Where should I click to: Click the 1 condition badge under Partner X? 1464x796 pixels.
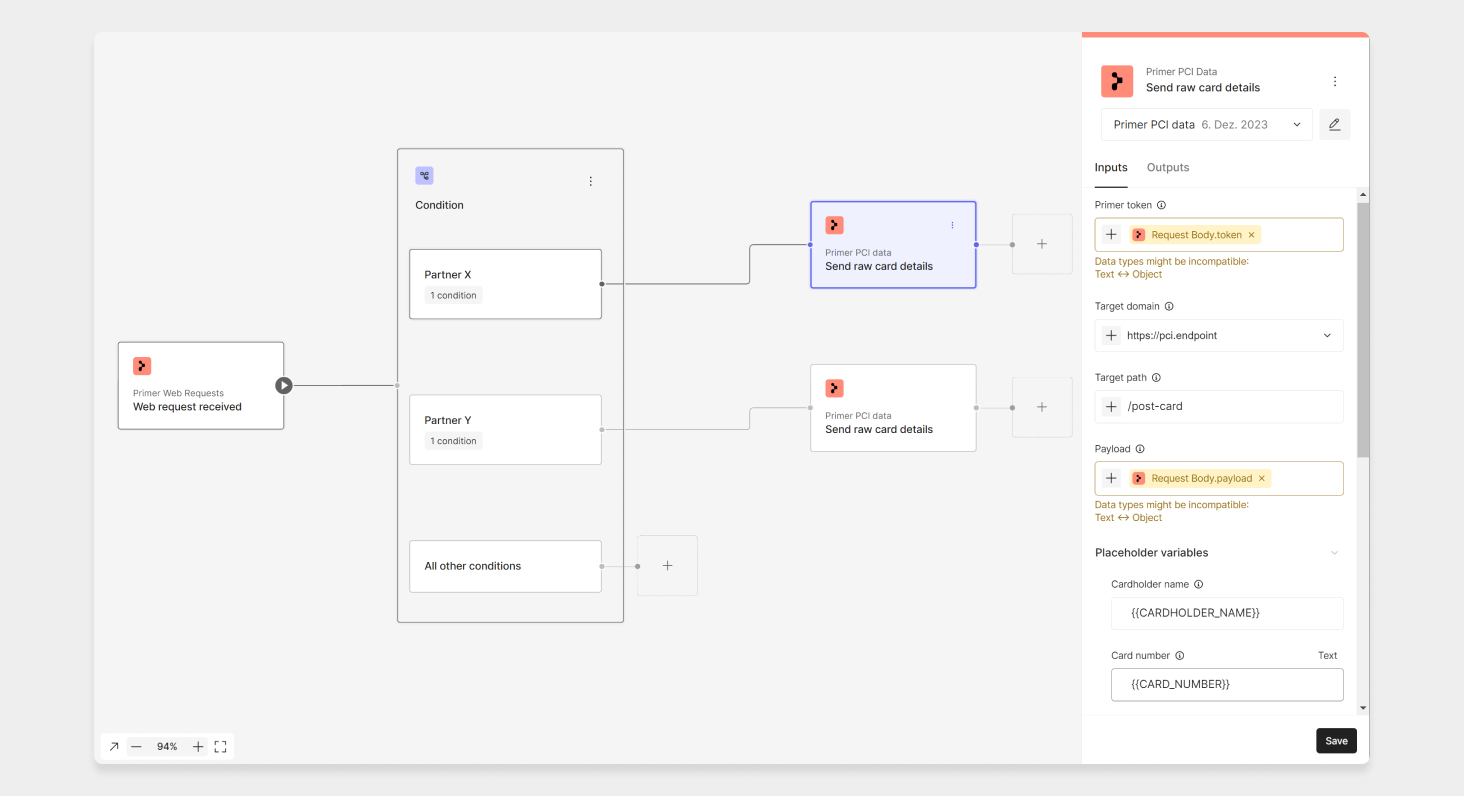point(453,295)
